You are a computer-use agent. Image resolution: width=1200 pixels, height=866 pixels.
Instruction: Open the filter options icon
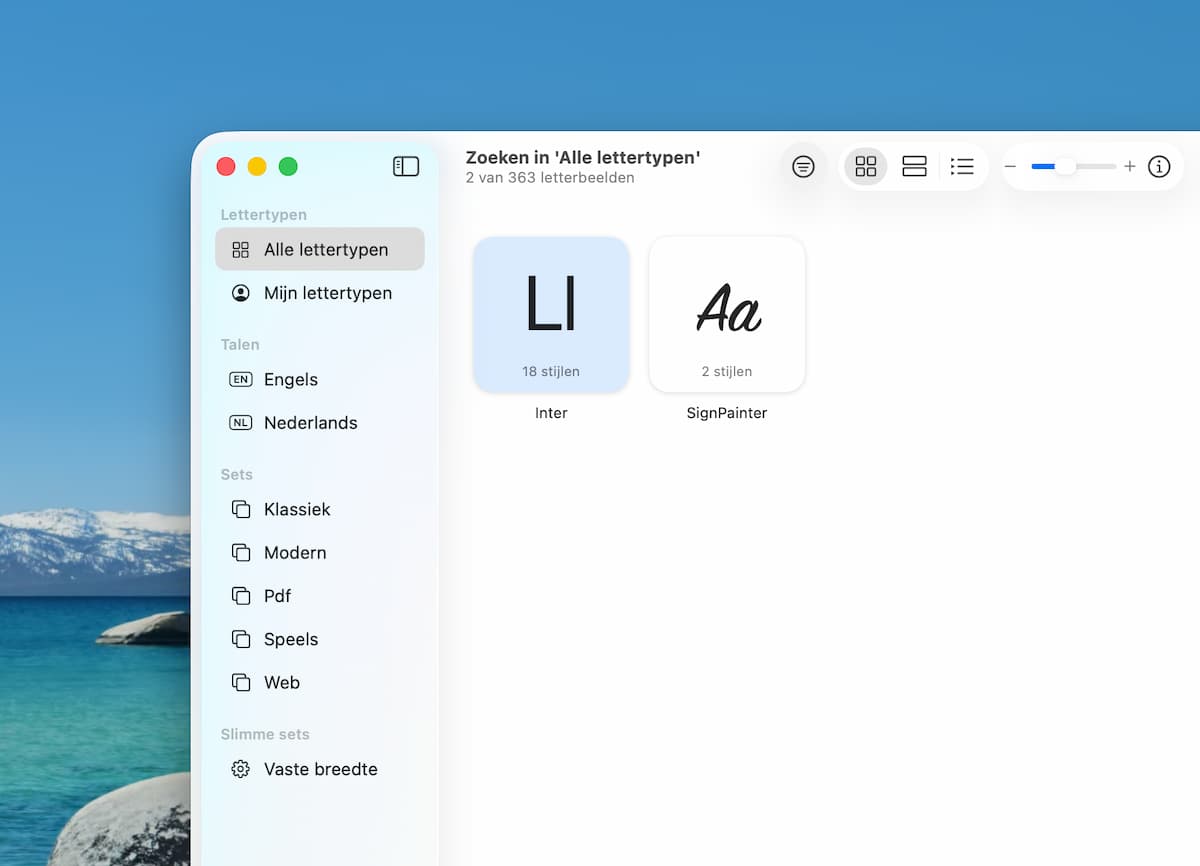(x=803, y=167)
